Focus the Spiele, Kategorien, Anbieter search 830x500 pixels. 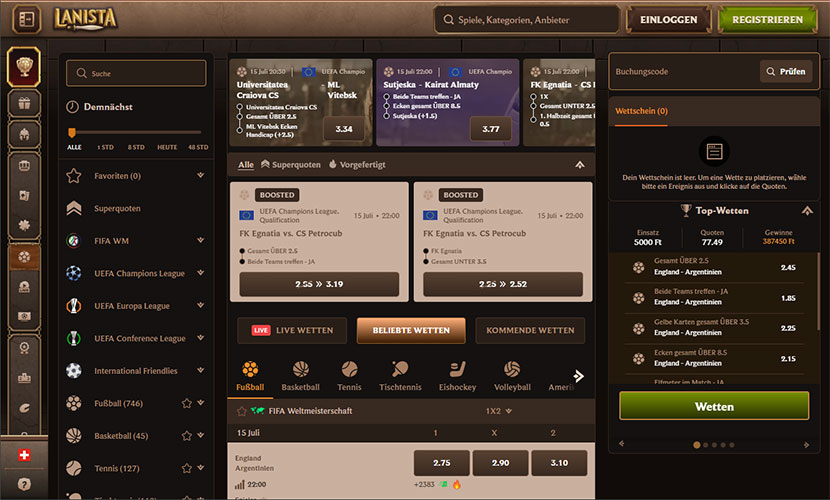[527, 20]
